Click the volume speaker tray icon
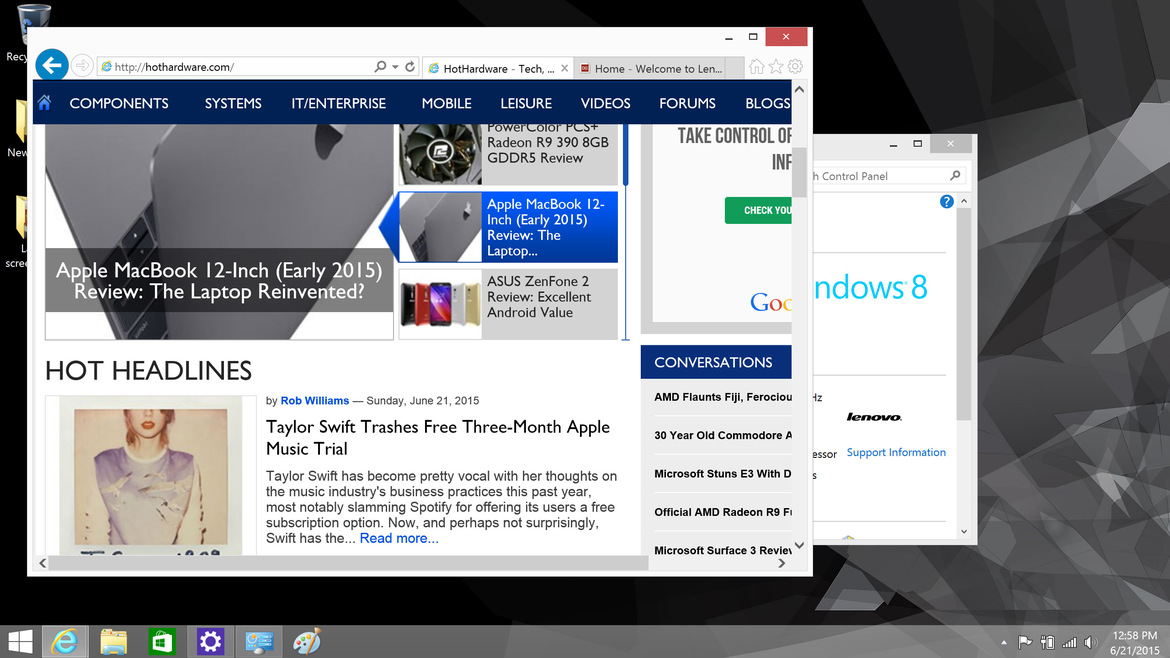 coord(1091,642)
